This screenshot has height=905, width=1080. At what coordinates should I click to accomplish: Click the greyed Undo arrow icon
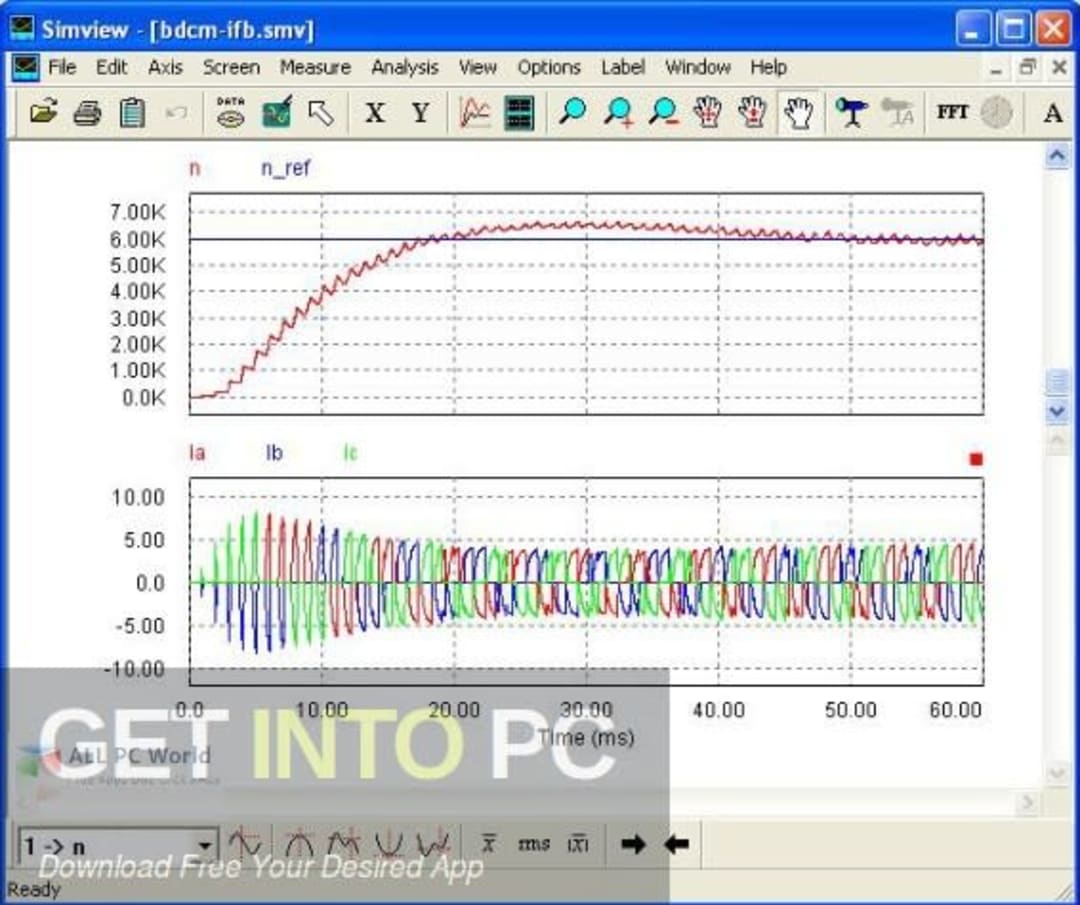(x=176, y=112)
